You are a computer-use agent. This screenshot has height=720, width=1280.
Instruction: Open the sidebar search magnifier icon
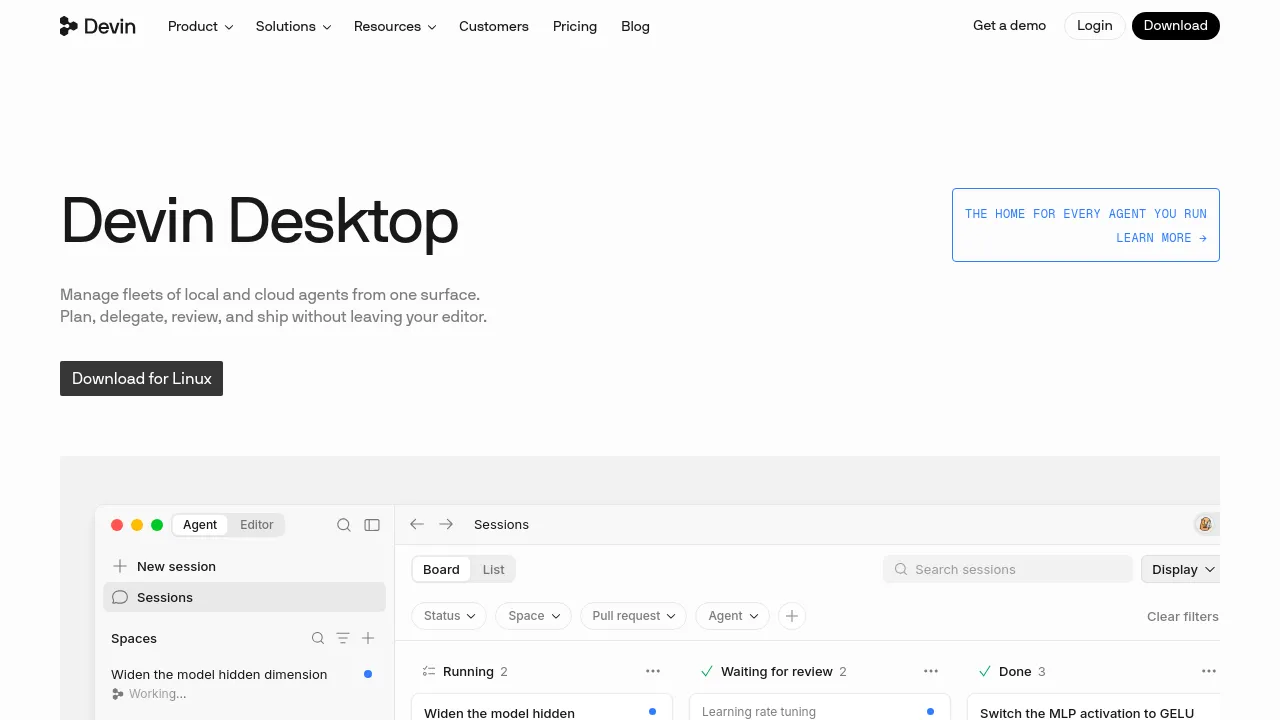coord(344,525)
